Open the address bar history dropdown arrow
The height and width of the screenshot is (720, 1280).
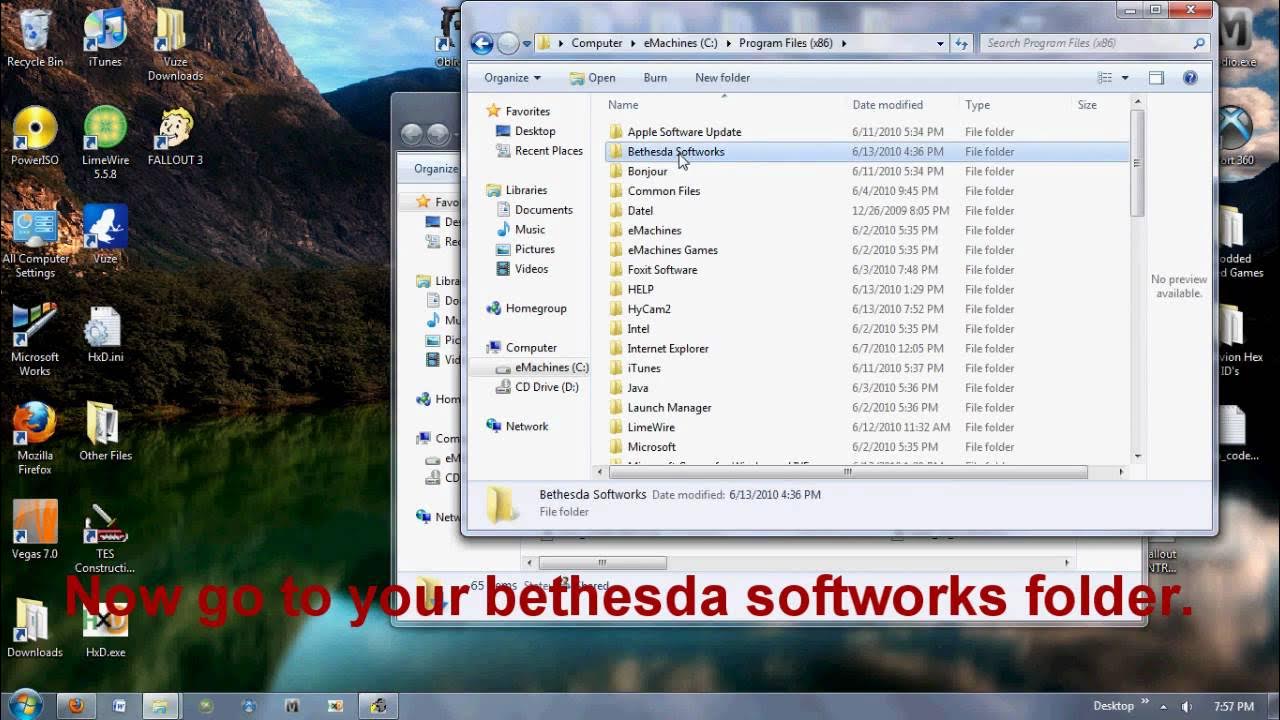coord(940,43)
